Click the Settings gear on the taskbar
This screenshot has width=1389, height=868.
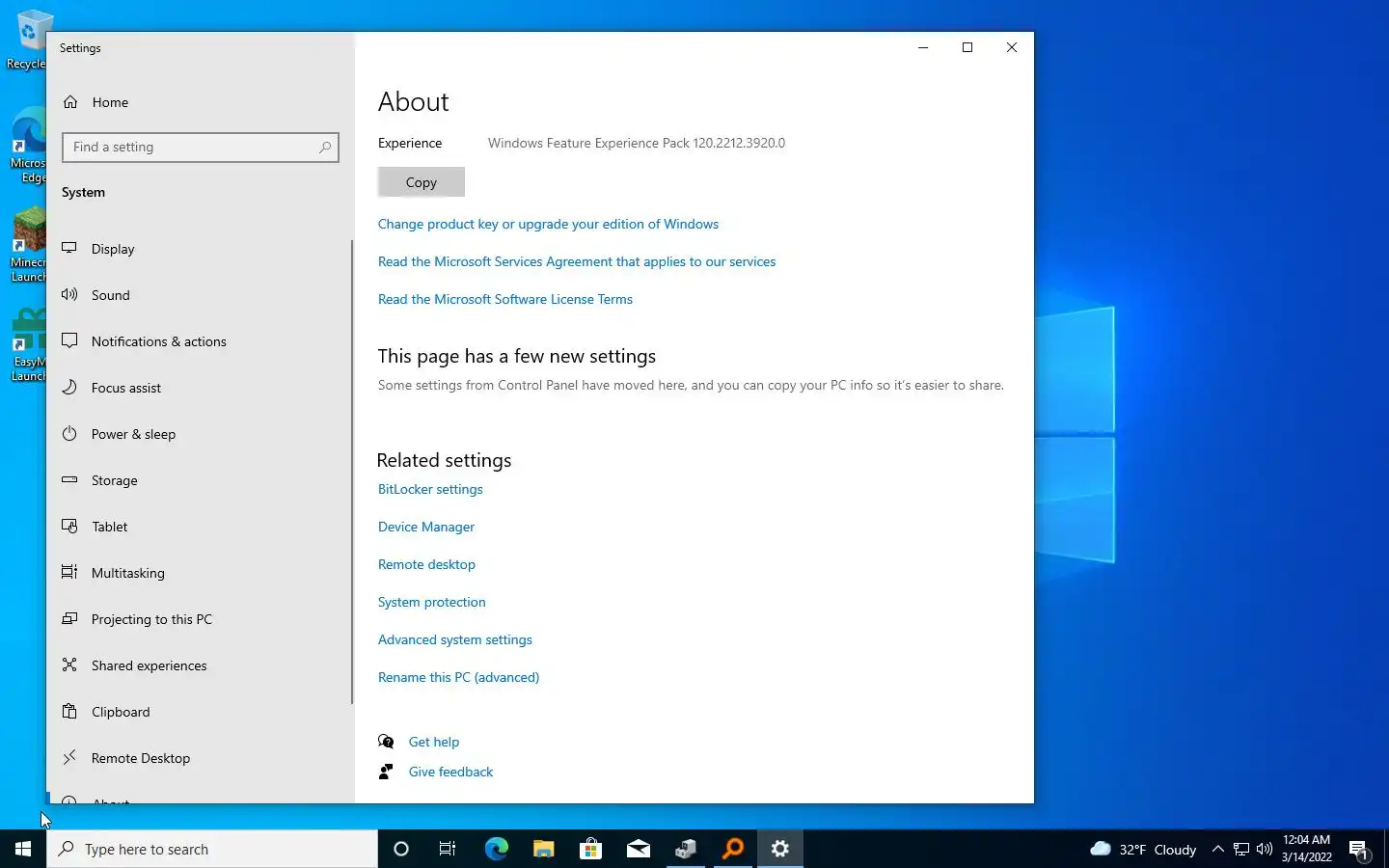coord(780,849)
